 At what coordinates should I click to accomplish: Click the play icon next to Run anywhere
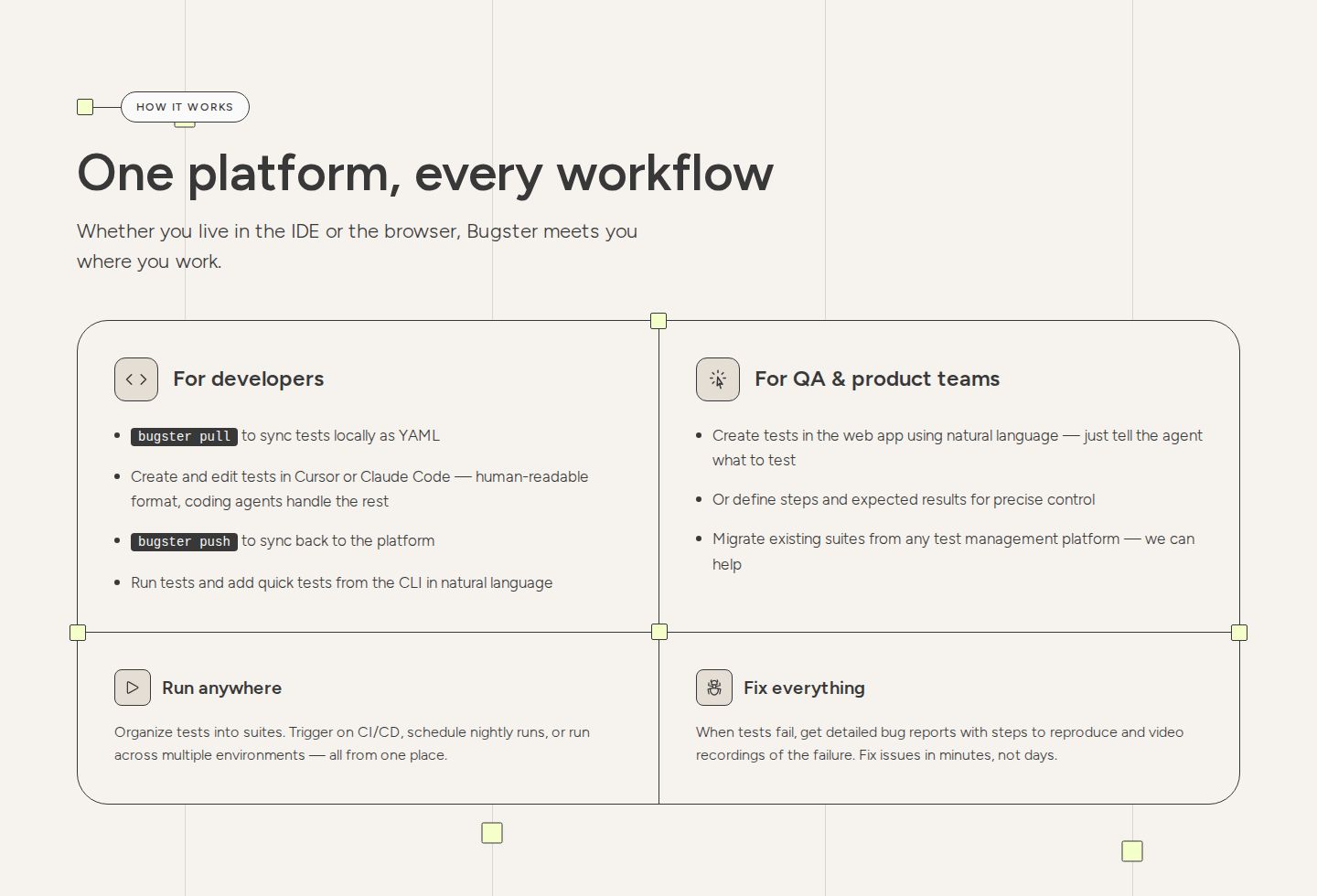[133, 688]
